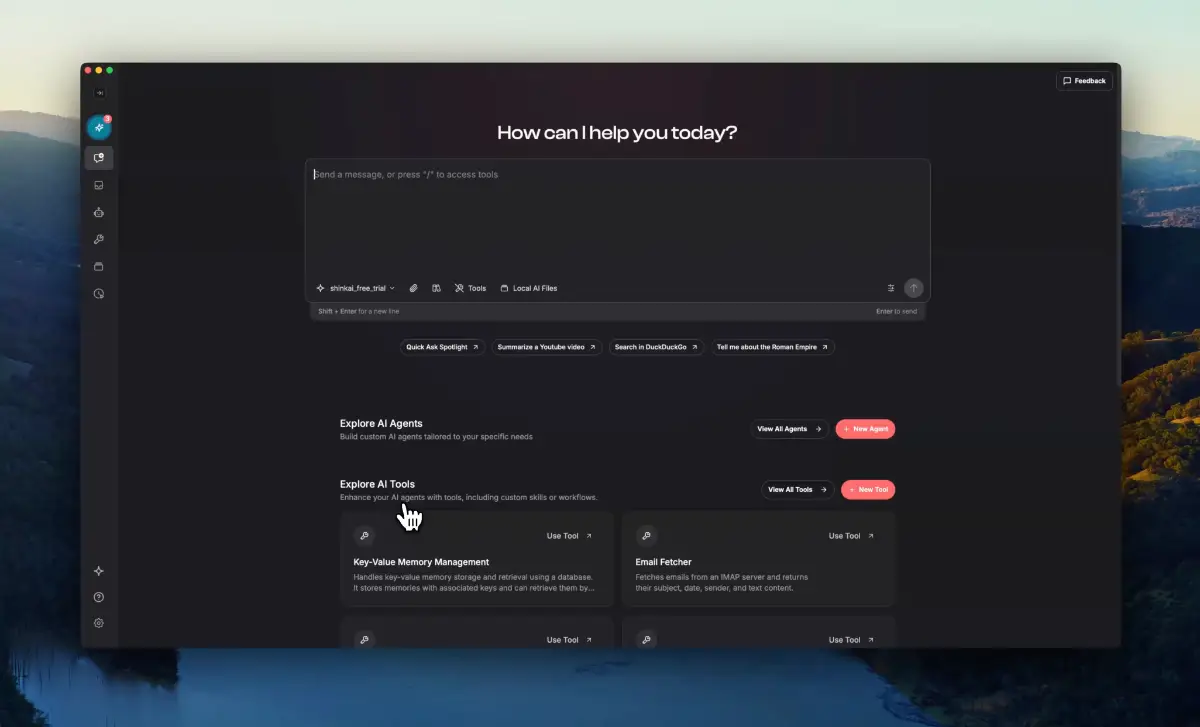Image resolution: width=1200 pixels, height=727 pixels.
Task: Click the teal sparkle avatar with notification badge
Action: tap(98, 128)
